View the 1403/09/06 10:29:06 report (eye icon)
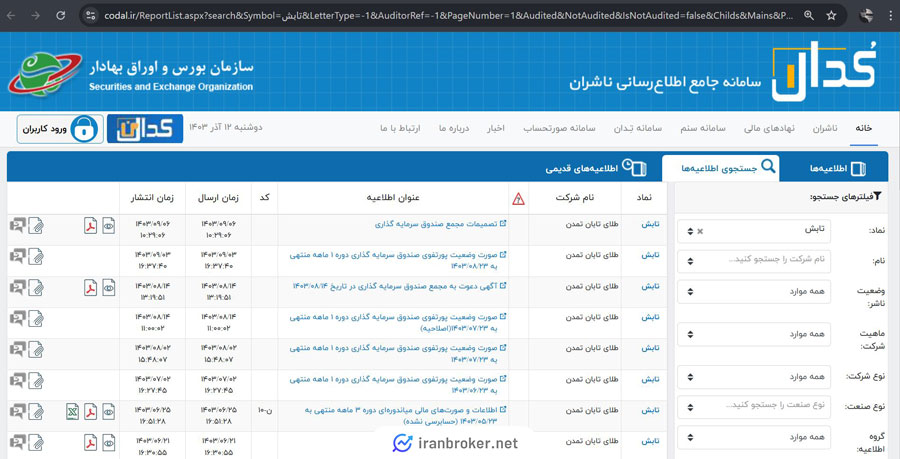This screenshot has width=900, height=459. pyautogui.click(x=108, y=226)
